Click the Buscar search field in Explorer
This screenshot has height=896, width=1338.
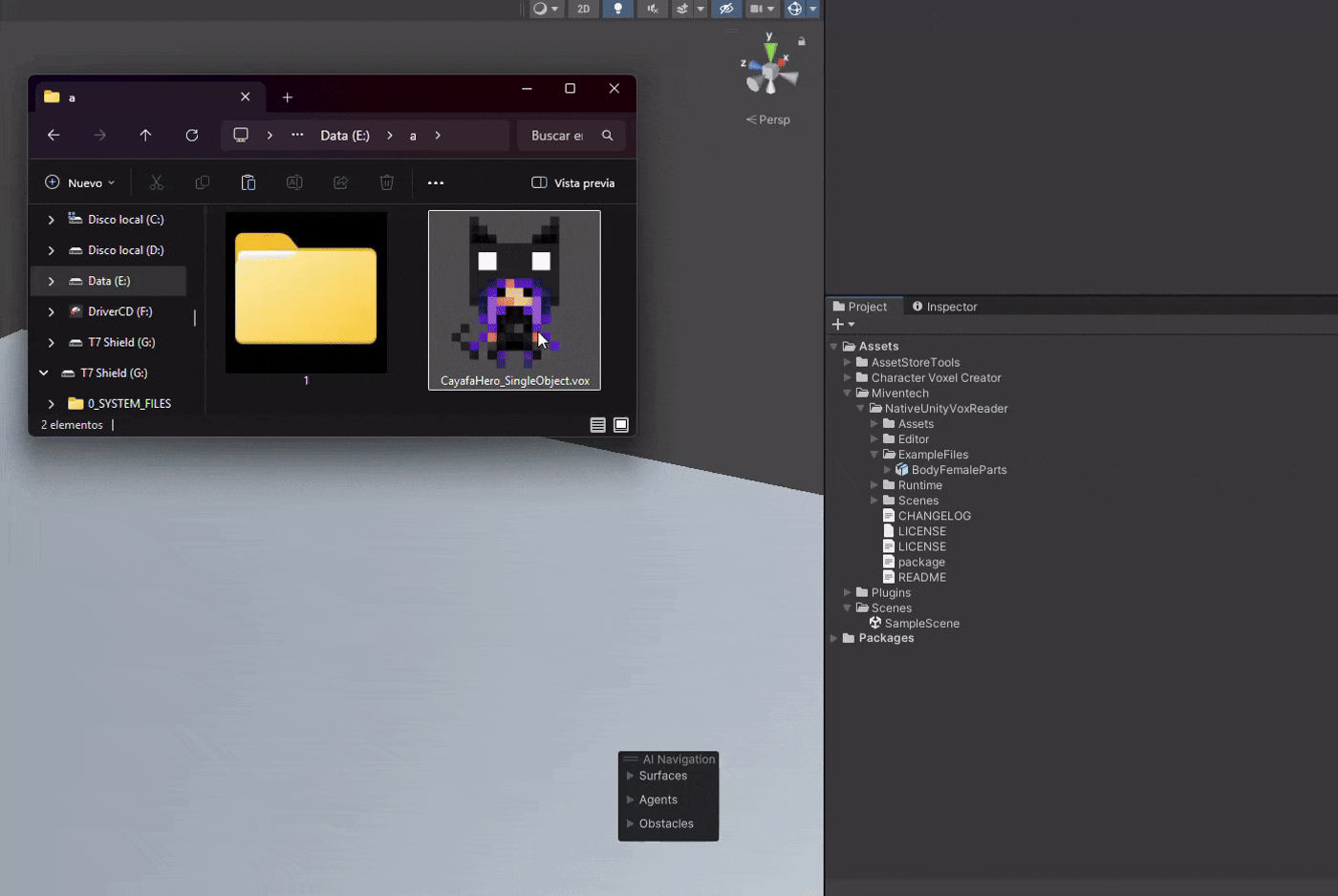coord(564,135)
